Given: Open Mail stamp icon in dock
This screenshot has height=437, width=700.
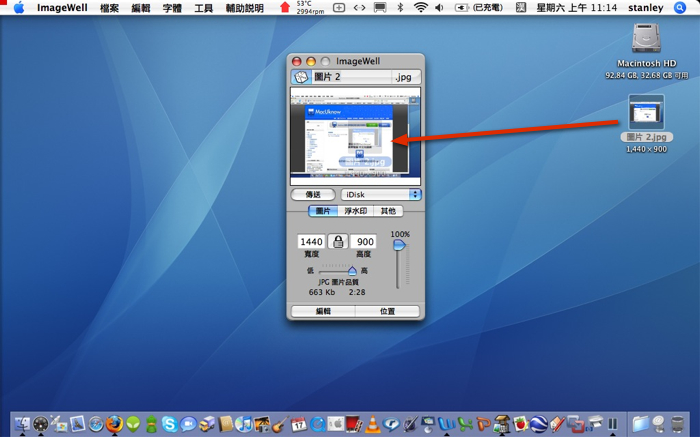Looking at the screenshot, I should [x=78, y=423].
